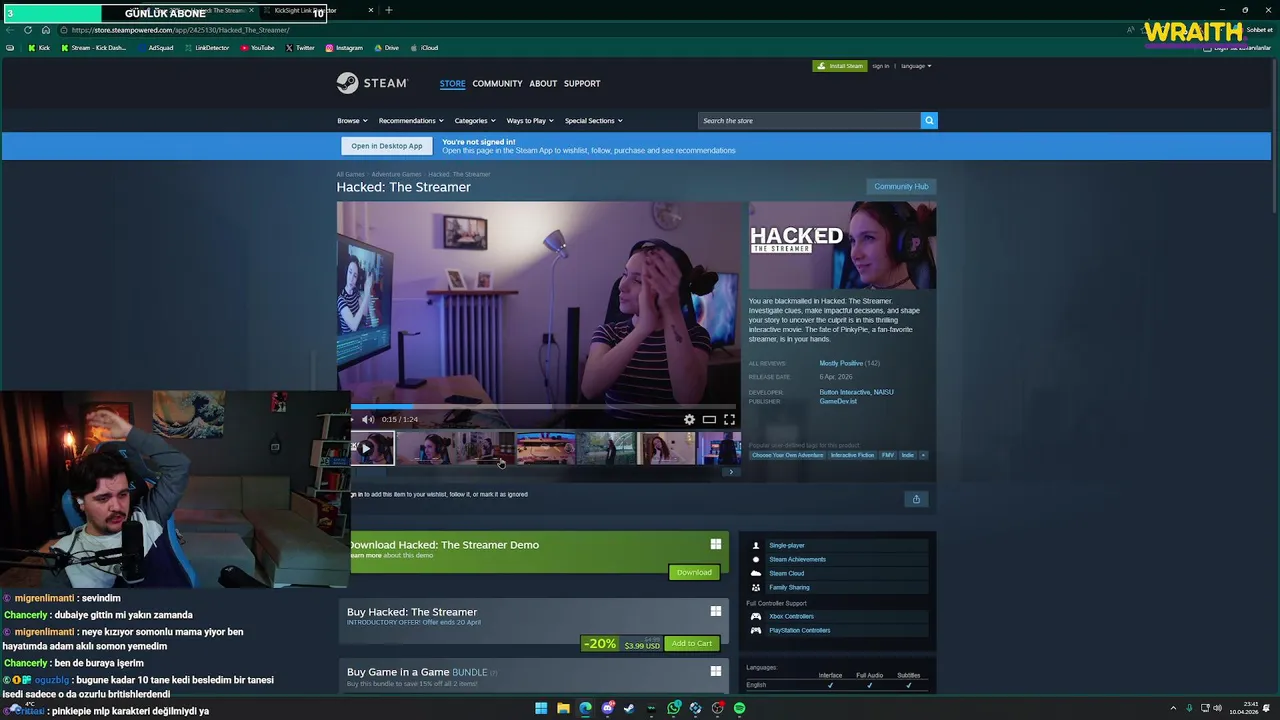Viewport: 1280px width, 720px height.
Task: Click the Install Steam button
Action: point(840,66)
